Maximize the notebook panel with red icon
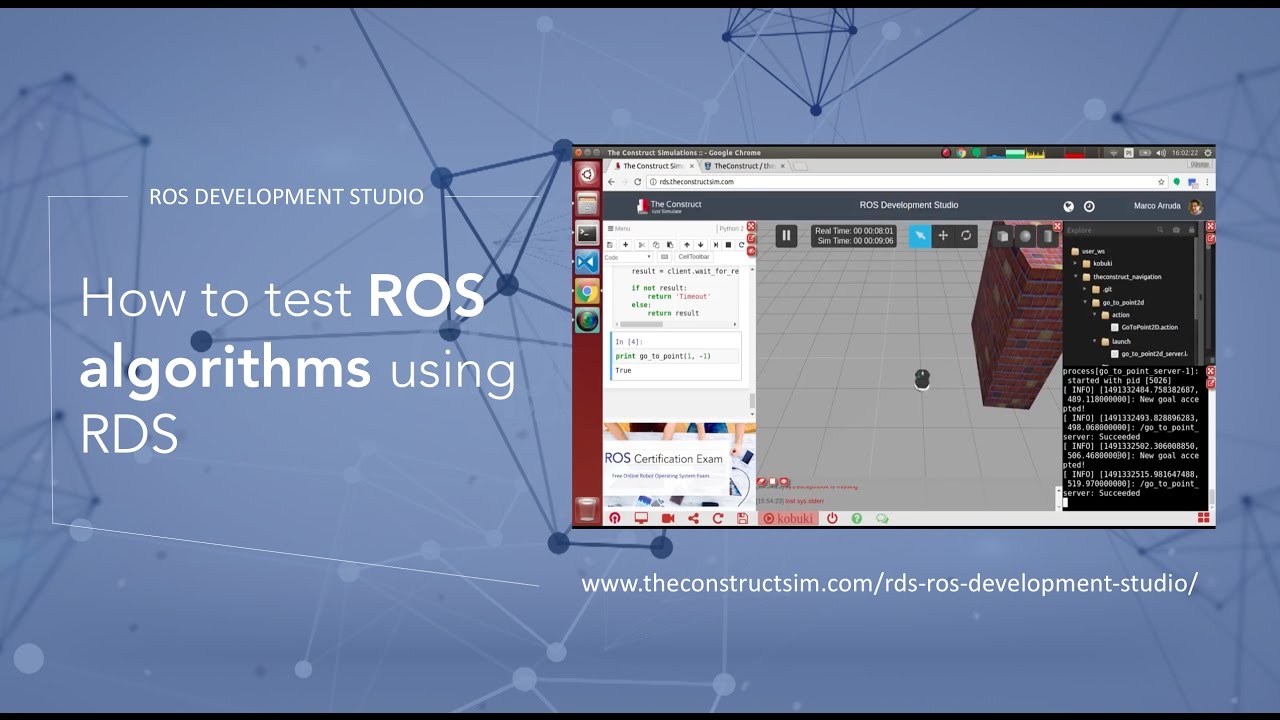This screenshot has height=720, width=1280. (x=751, y=227)
